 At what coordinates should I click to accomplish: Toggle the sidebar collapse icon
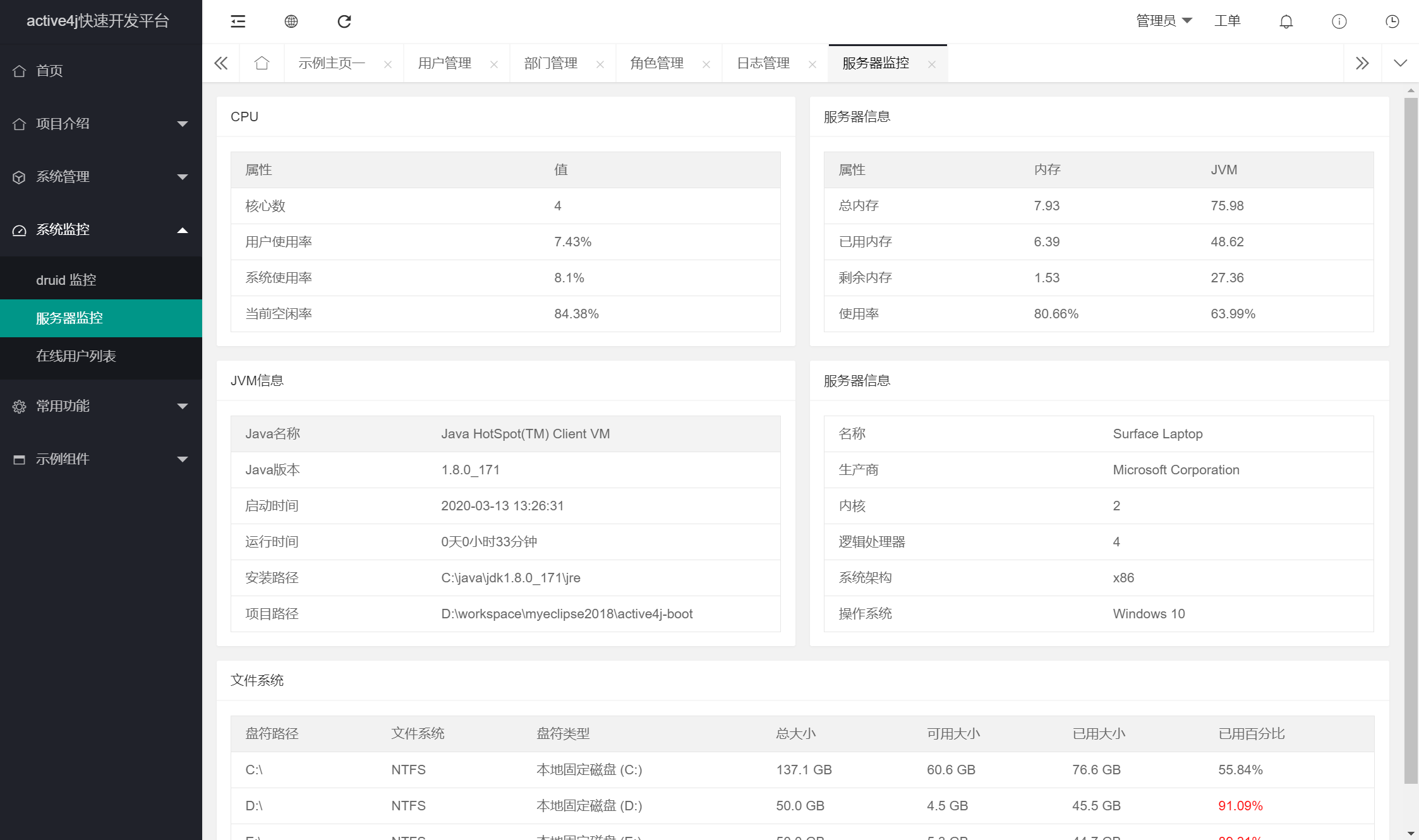[x=238, y=21]
